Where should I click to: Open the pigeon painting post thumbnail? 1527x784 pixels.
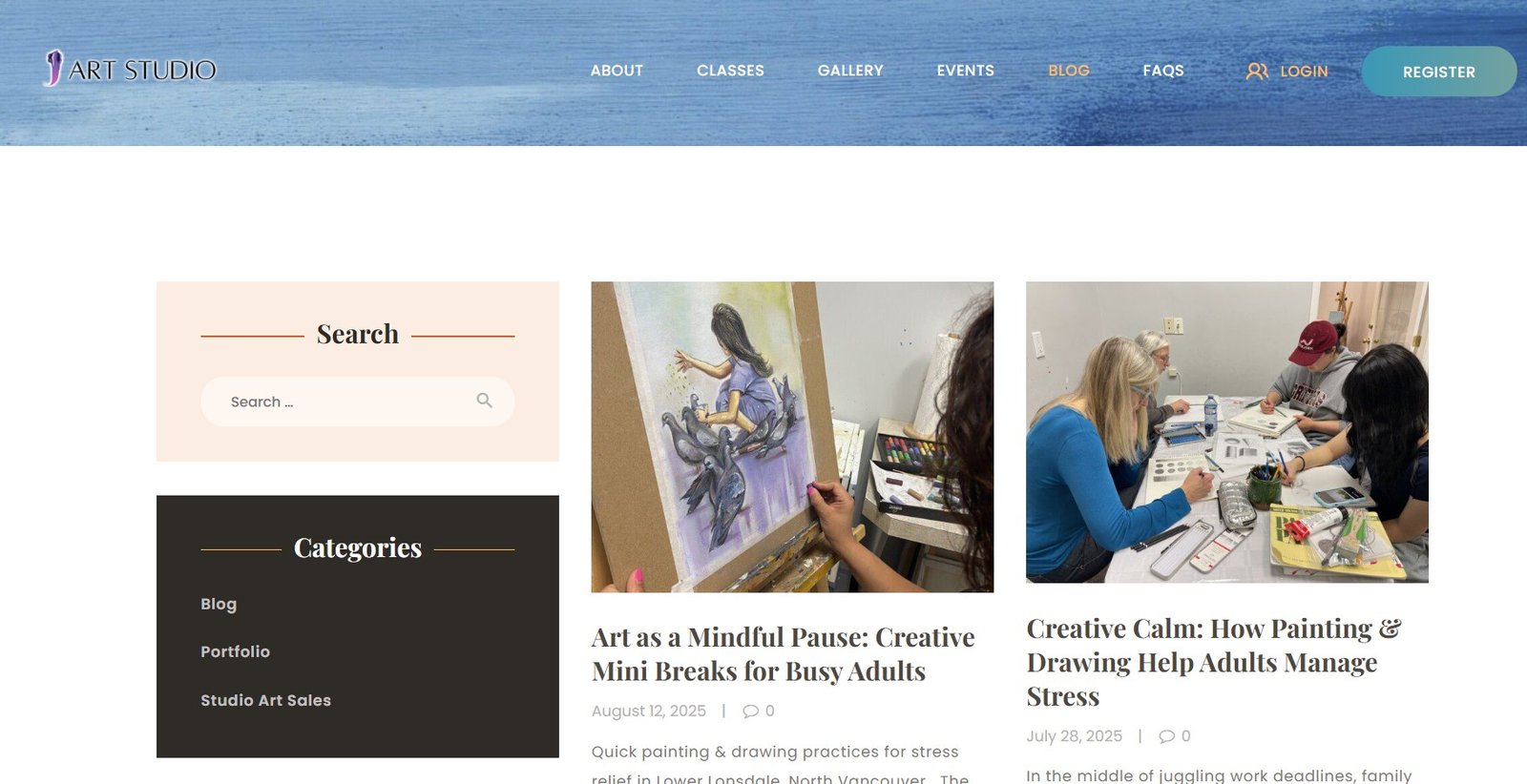792,437
